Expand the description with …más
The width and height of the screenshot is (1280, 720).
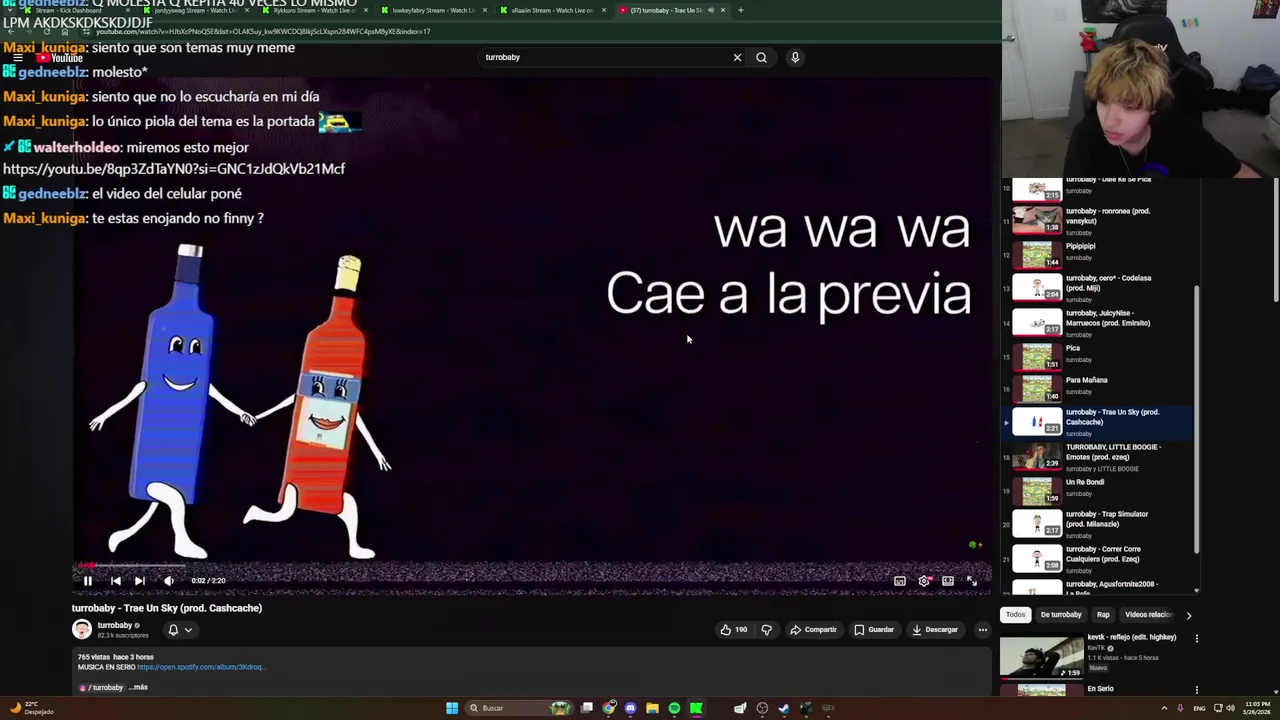coord(139,687)
